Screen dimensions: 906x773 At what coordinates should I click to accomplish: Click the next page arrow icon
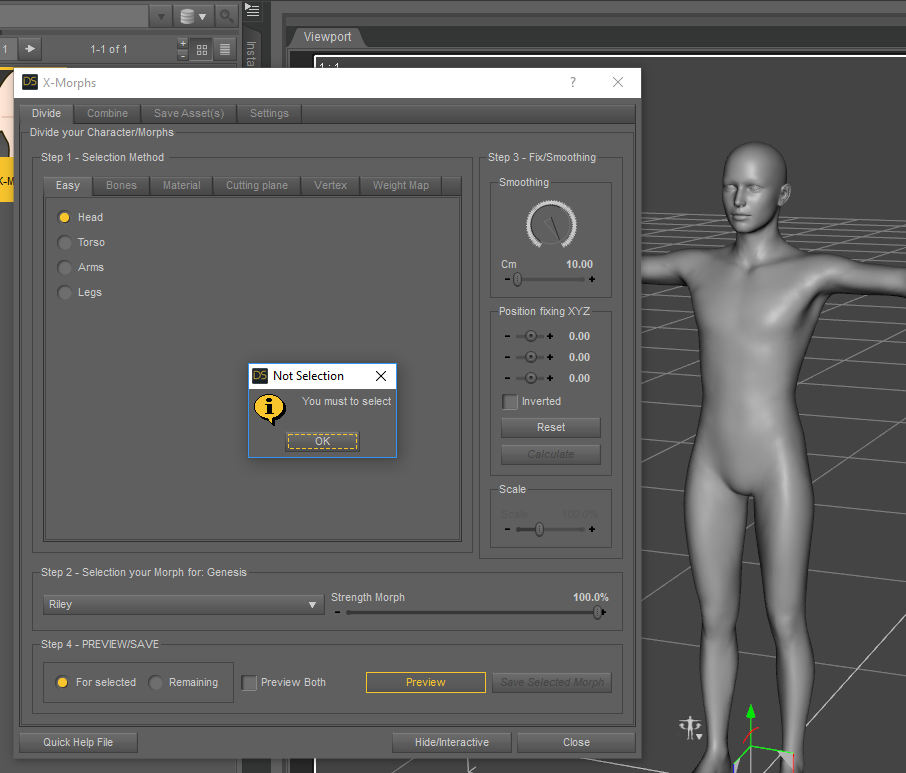pyautogui.click(x=30, y=48)
